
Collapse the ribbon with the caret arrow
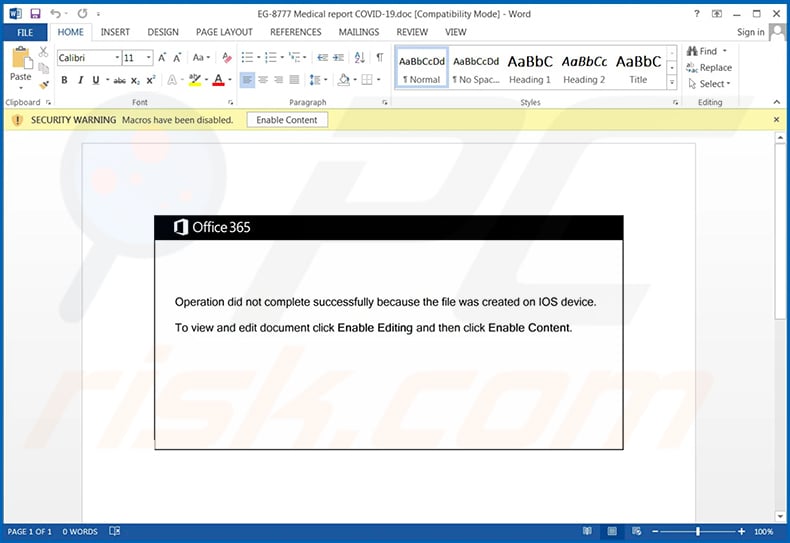[776, 102]
